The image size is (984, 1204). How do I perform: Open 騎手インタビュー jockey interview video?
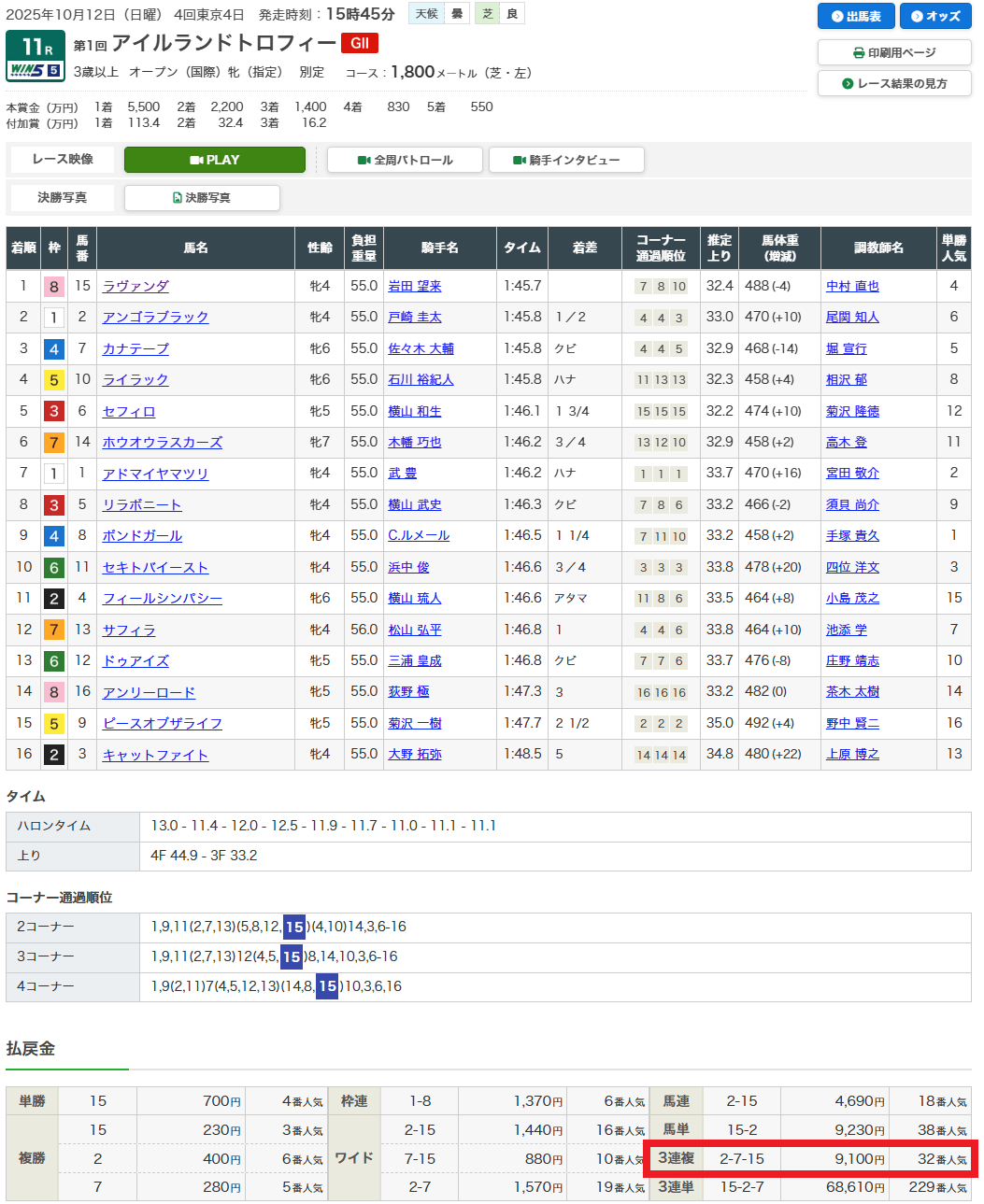tap(566, 160)
